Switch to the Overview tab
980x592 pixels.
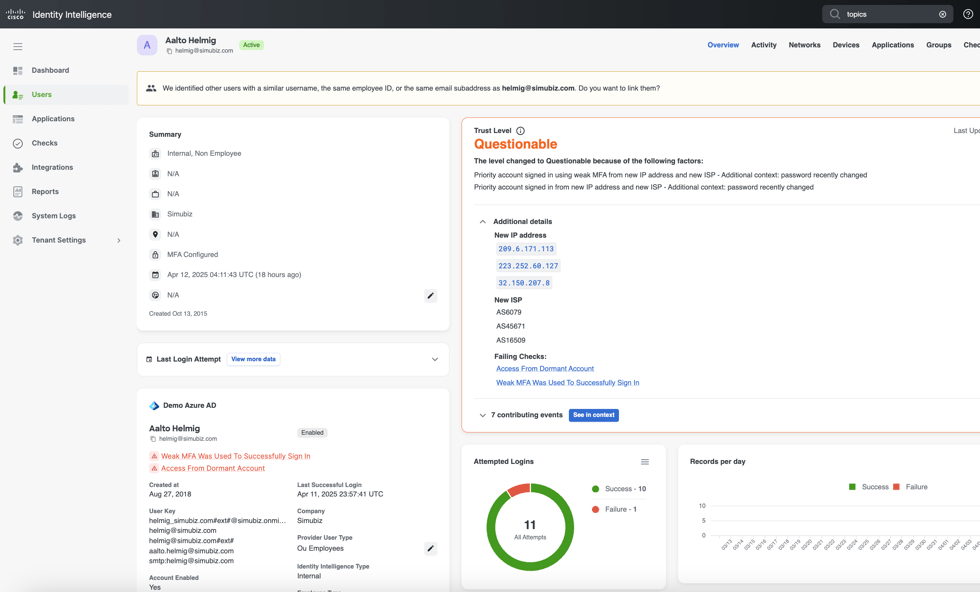[723, 45]
